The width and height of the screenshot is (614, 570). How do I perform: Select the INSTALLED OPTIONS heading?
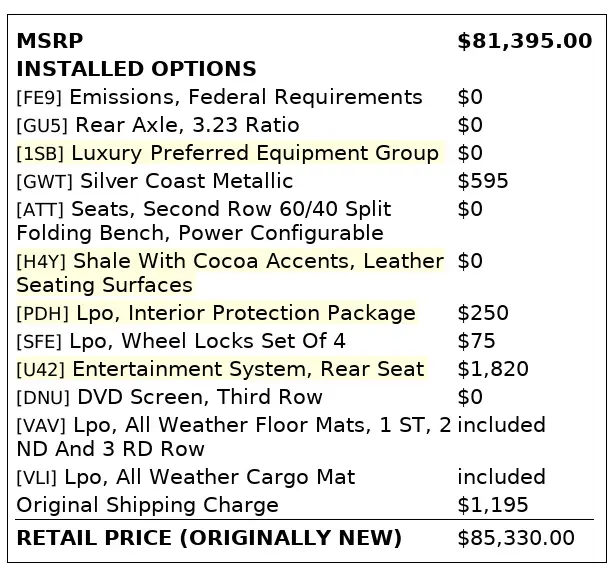(137, 69)
